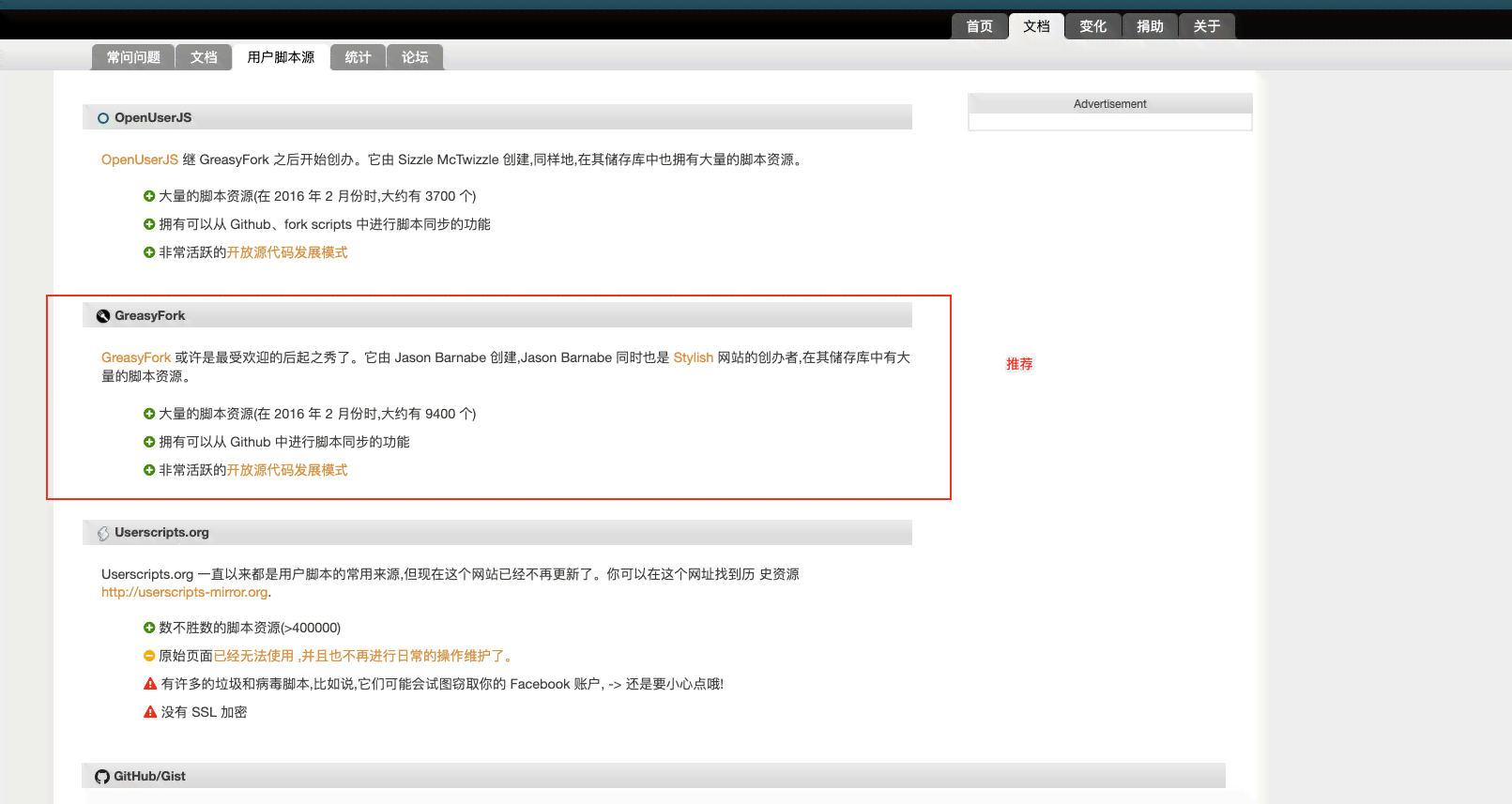This screenshot has height=804, width=1512.
Task: Click warning icon beside 垃圾和病毒脚本 line
Action: tap(150, 684)
